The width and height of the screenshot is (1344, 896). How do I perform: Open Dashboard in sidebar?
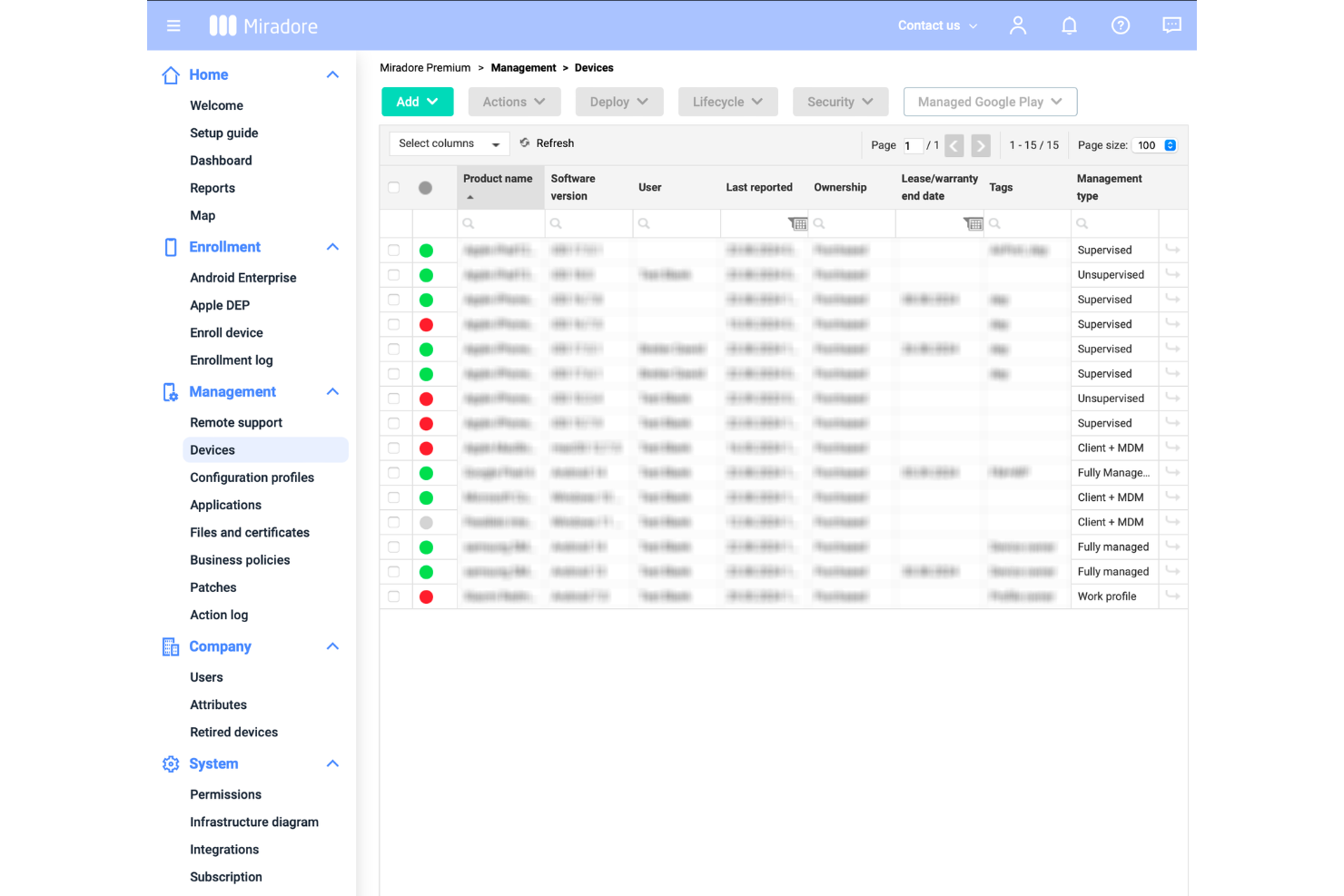coord(221,161)
